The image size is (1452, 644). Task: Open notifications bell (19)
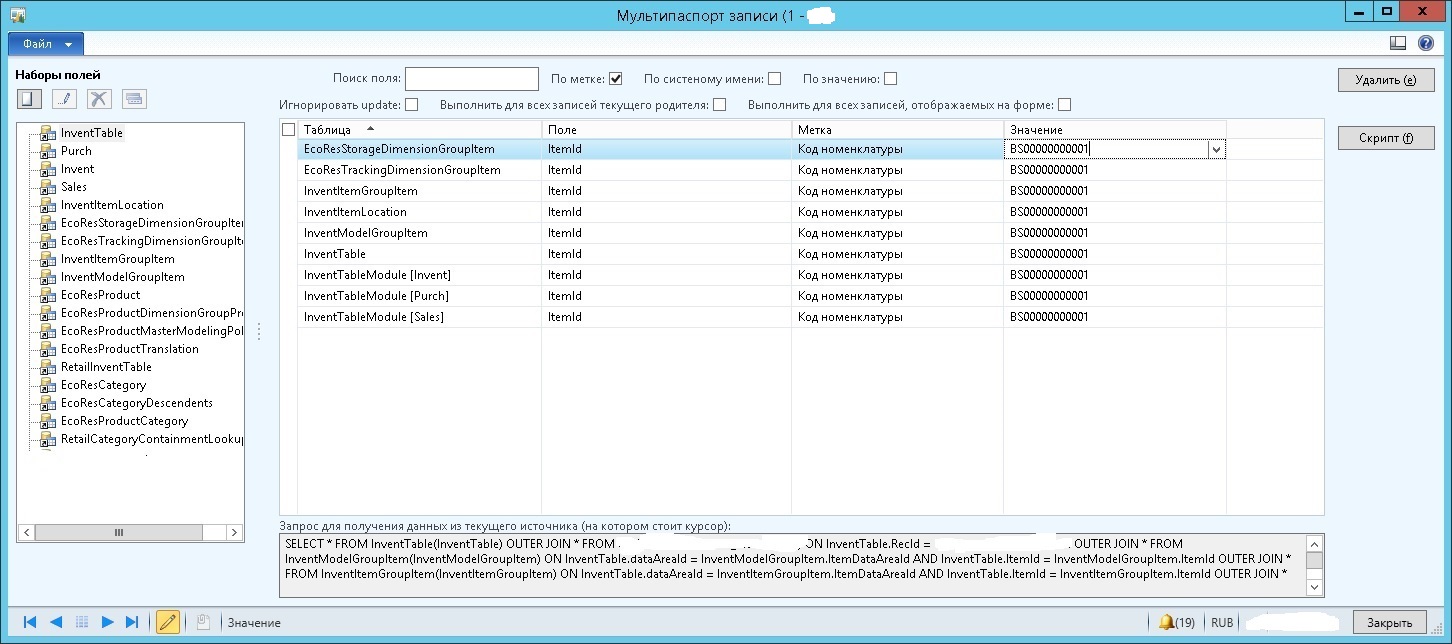click(1176, 622)
